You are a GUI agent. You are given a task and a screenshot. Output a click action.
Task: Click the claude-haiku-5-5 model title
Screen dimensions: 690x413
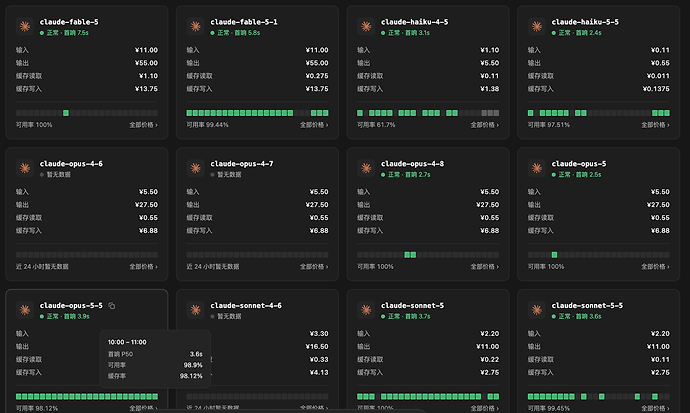pos(585,22)
